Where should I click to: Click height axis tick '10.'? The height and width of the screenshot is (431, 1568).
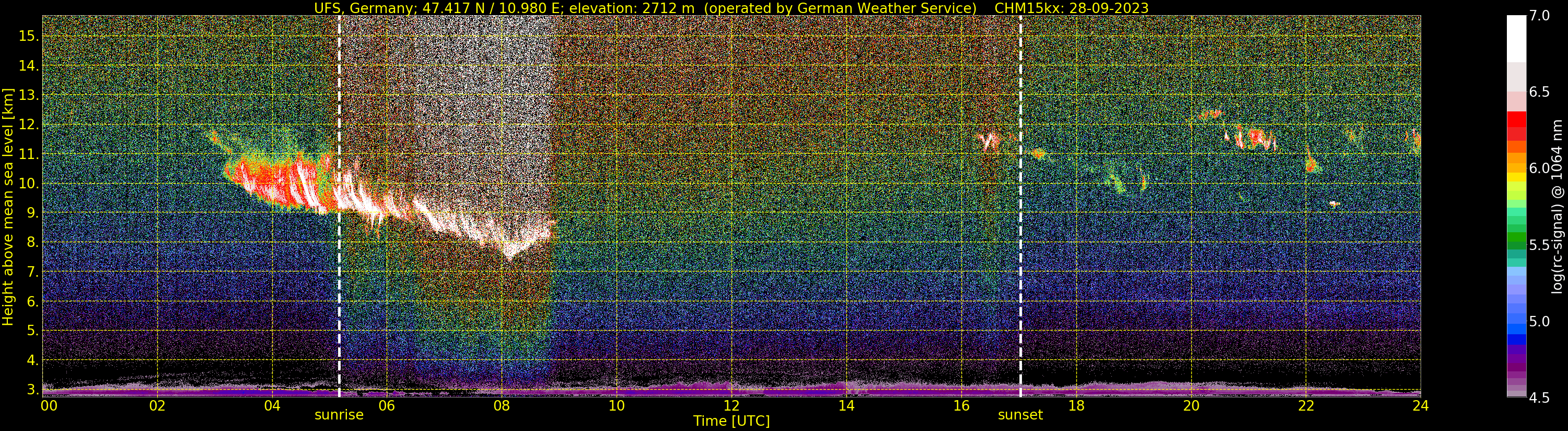tap(29, 184)
